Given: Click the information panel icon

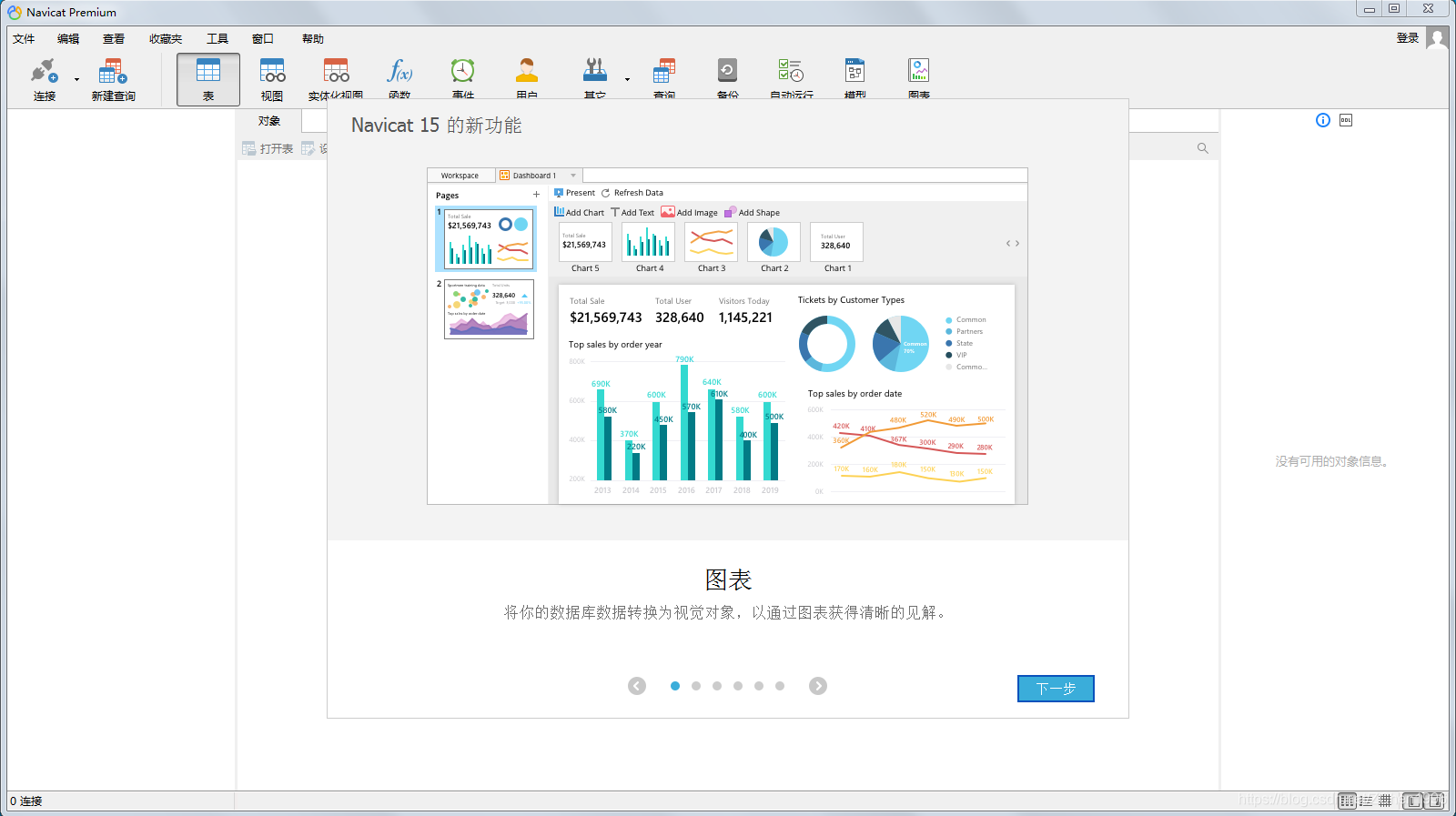Looking at the screenshot, I should pos(1323,120).
